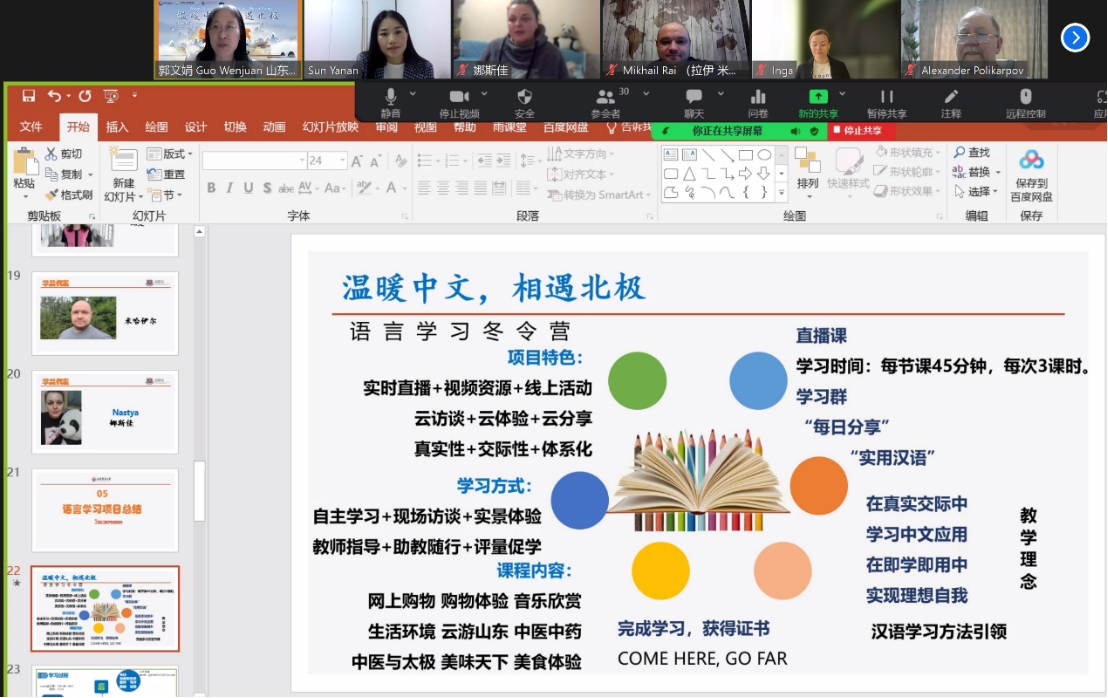This screenshot has height=698, width=1108.
Task: Click the Paste (粘贴) clipboard icon
Action: click(x=25, y=162)
